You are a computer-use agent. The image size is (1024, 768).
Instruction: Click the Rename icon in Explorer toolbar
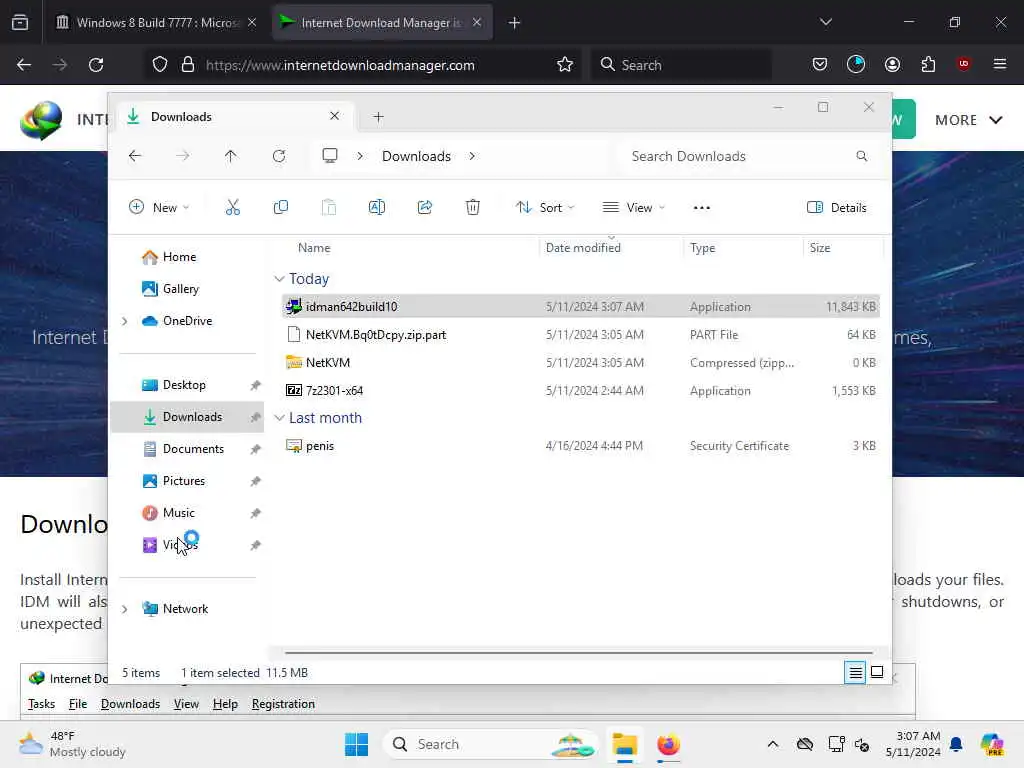click(x=377, y=208)
